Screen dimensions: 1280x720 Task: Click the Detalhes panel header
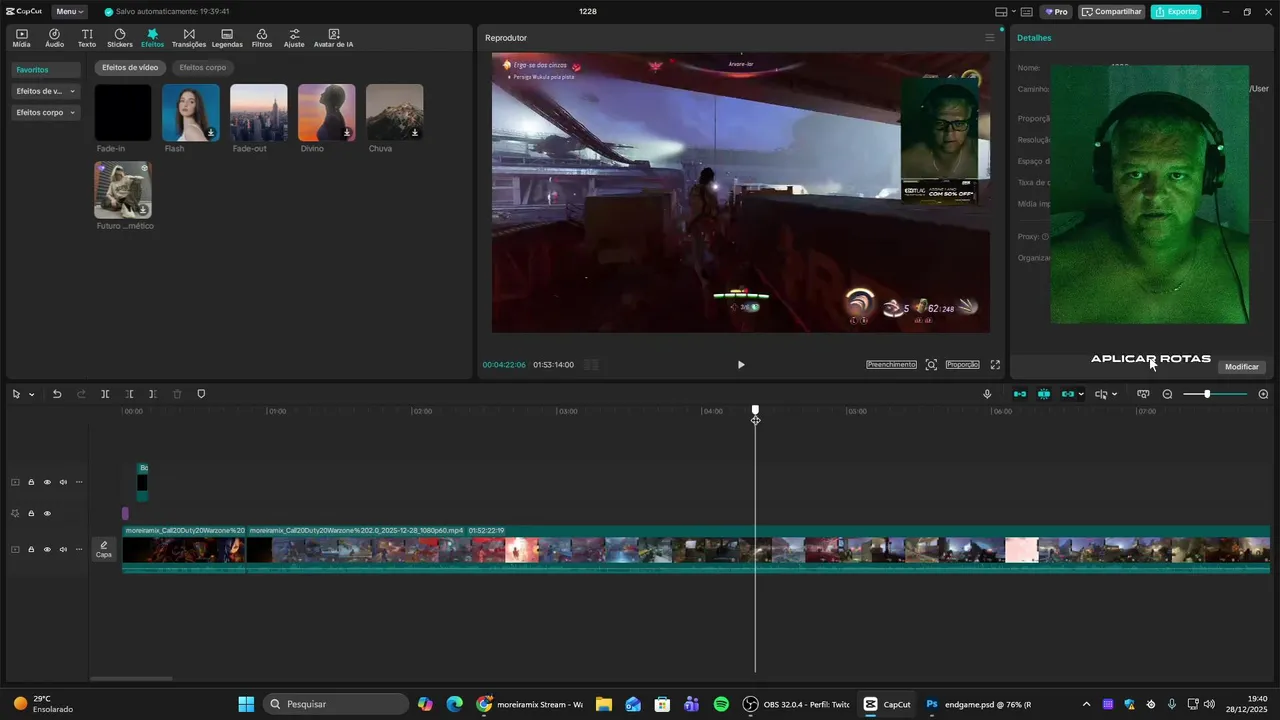[1034, 38]
